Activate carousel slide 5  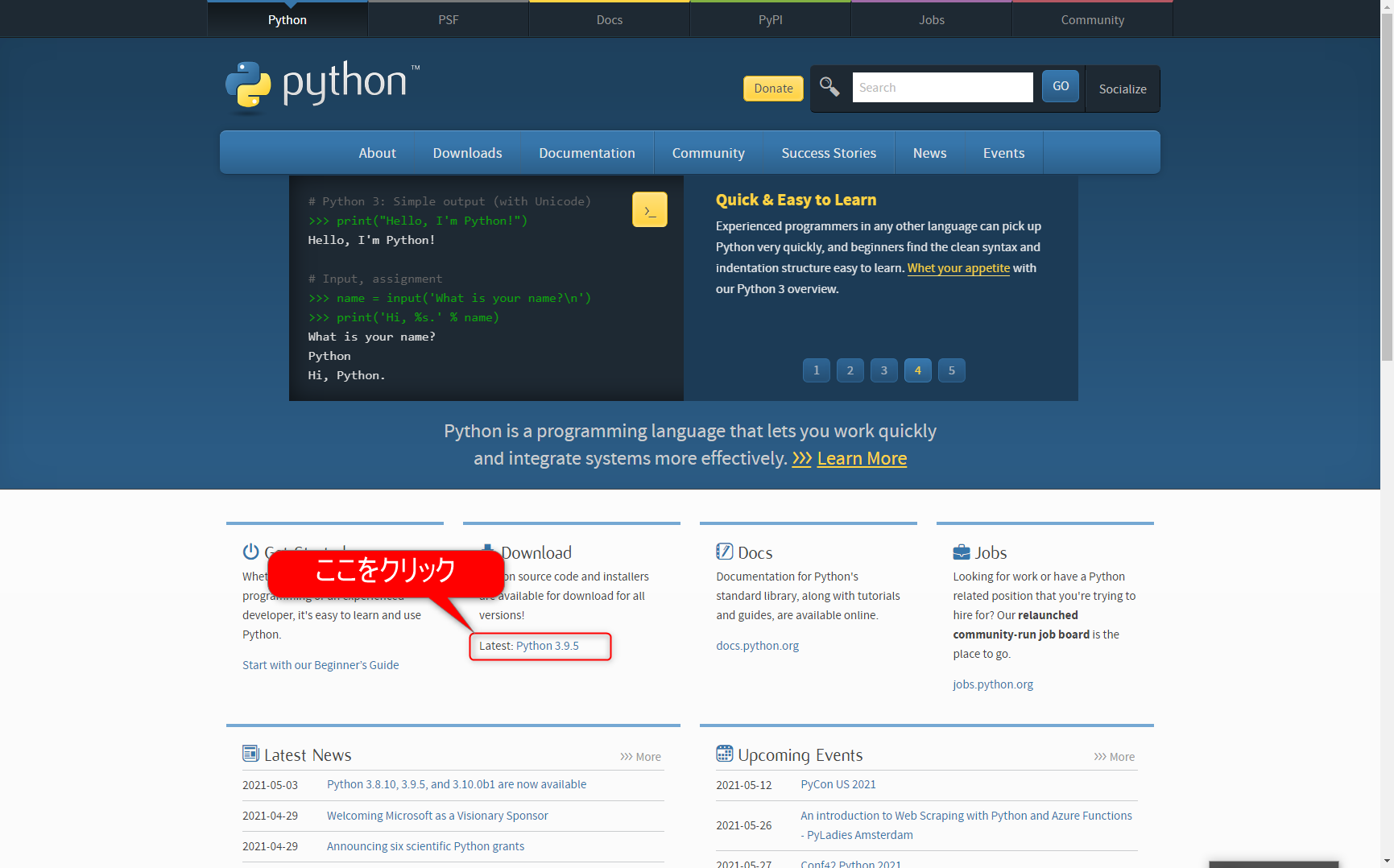click(x=951, y=370)
